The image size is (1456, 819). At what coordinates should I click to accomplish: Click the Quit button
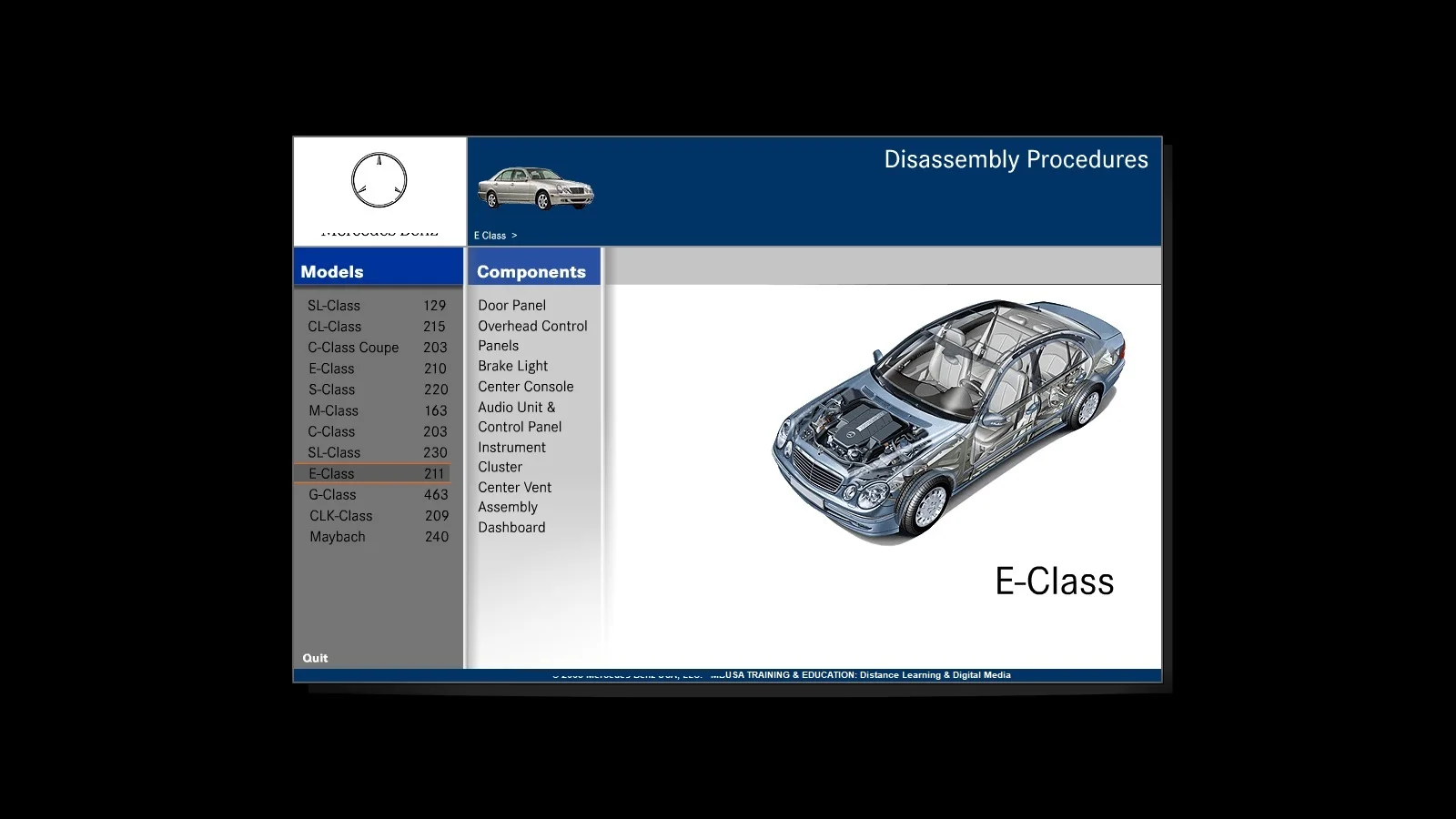315,658
